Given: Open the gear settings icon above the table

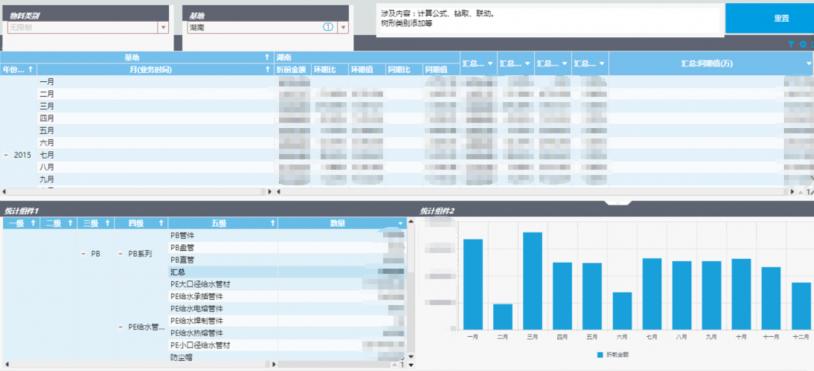Looking at the screenshot, I should [x=803, y=45].
